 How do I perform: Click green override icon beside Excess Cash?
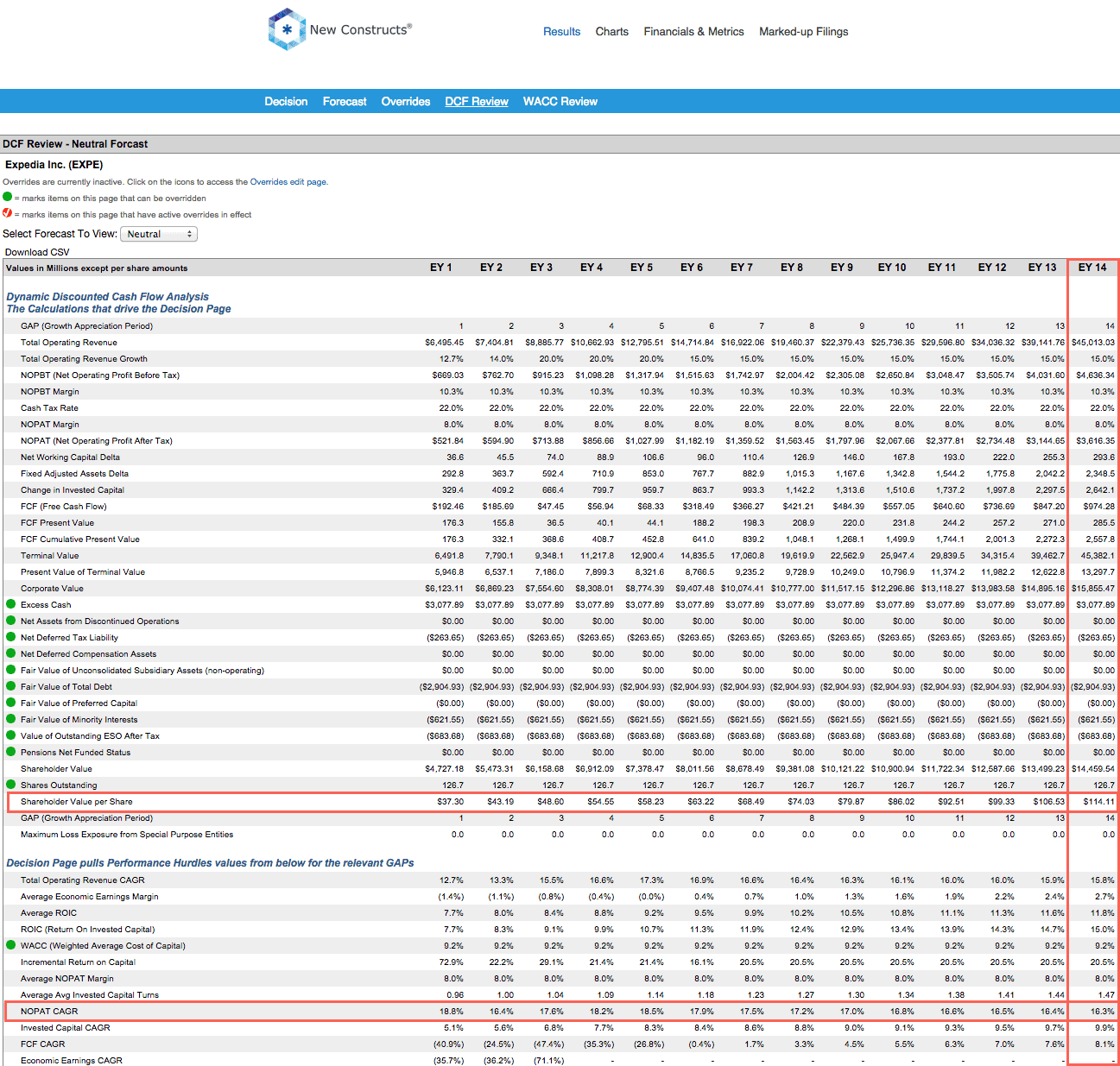point(10,604)
